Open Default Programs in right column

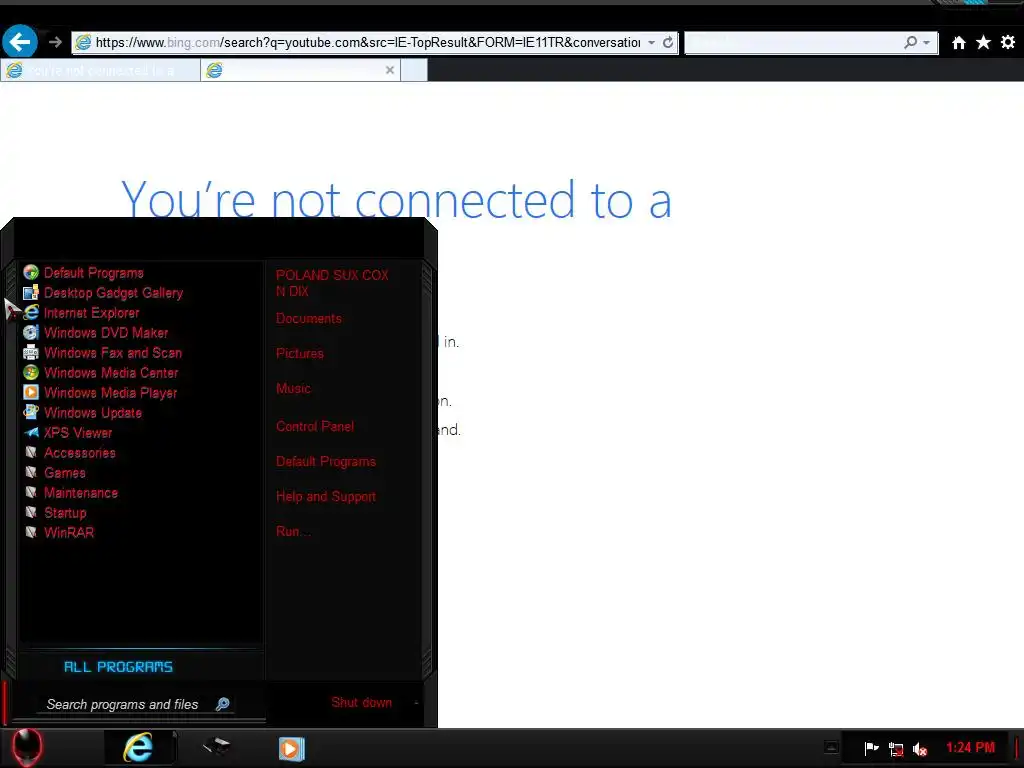point(326,462)
